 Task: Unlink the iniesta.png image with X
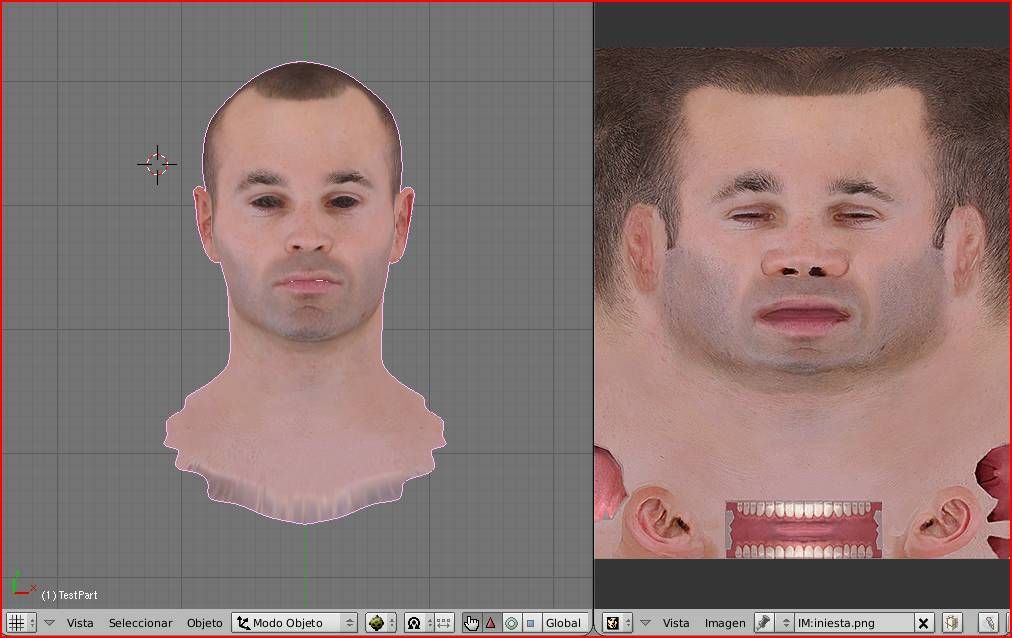[x=924, y=623]
